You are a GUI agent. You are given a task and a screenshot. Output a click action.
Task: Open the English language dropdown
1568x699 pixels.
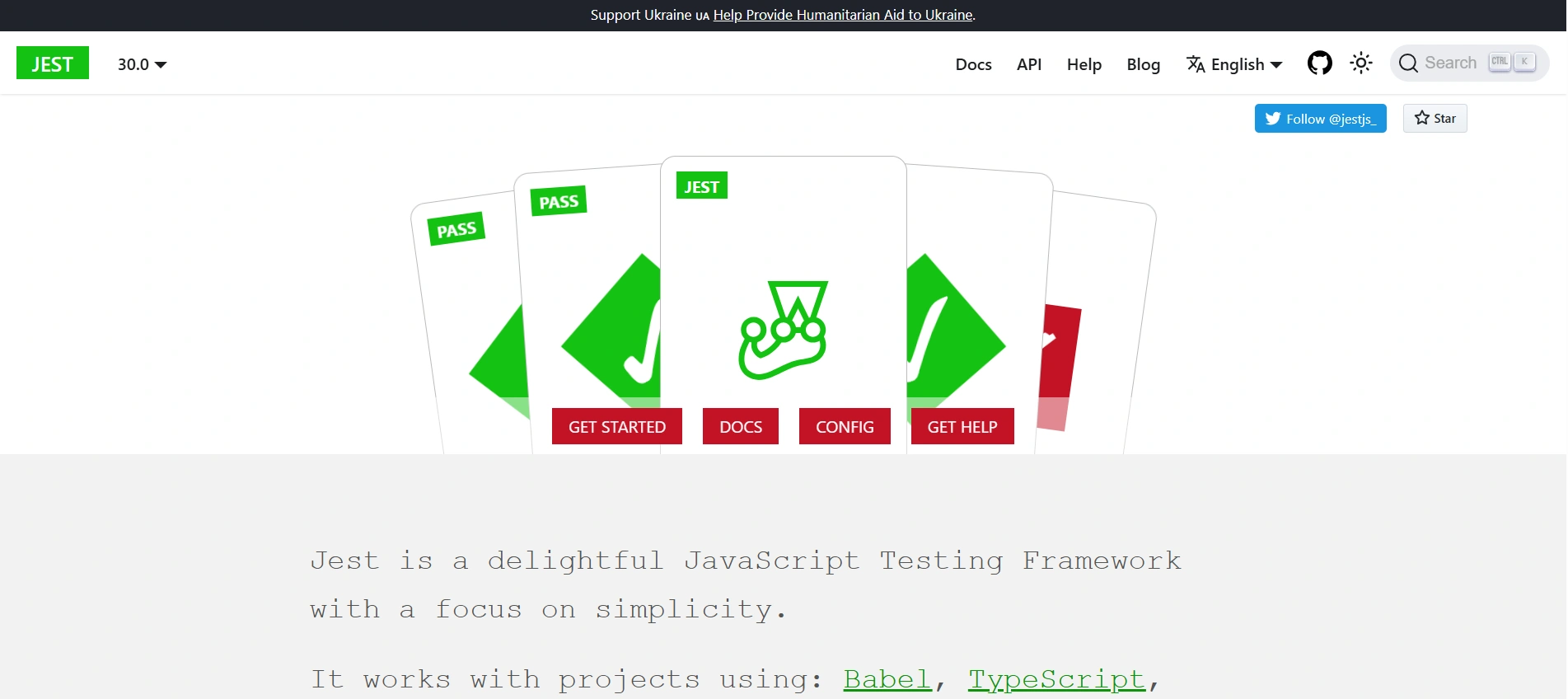point(1234,64)
